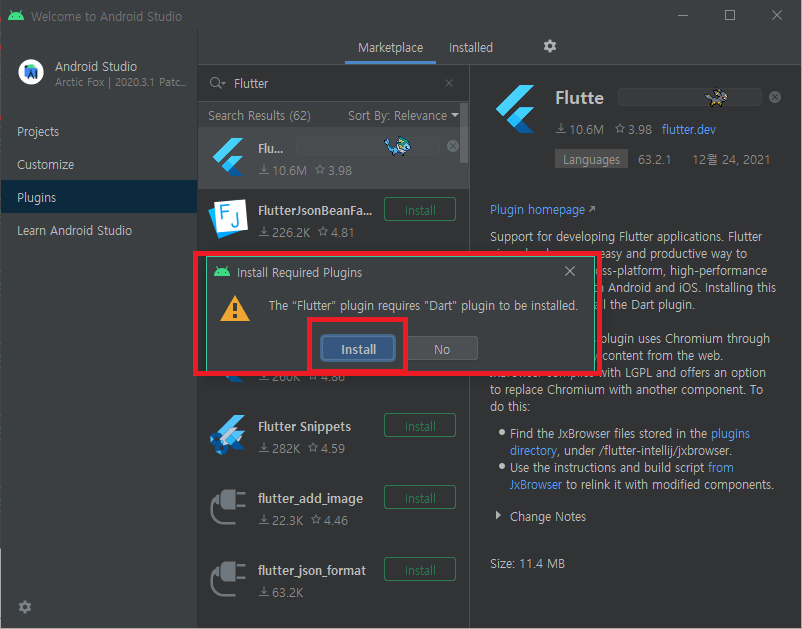Click the results list Flutter progress bar
This screenshot has height=629, width=802.
coord(368,146)
